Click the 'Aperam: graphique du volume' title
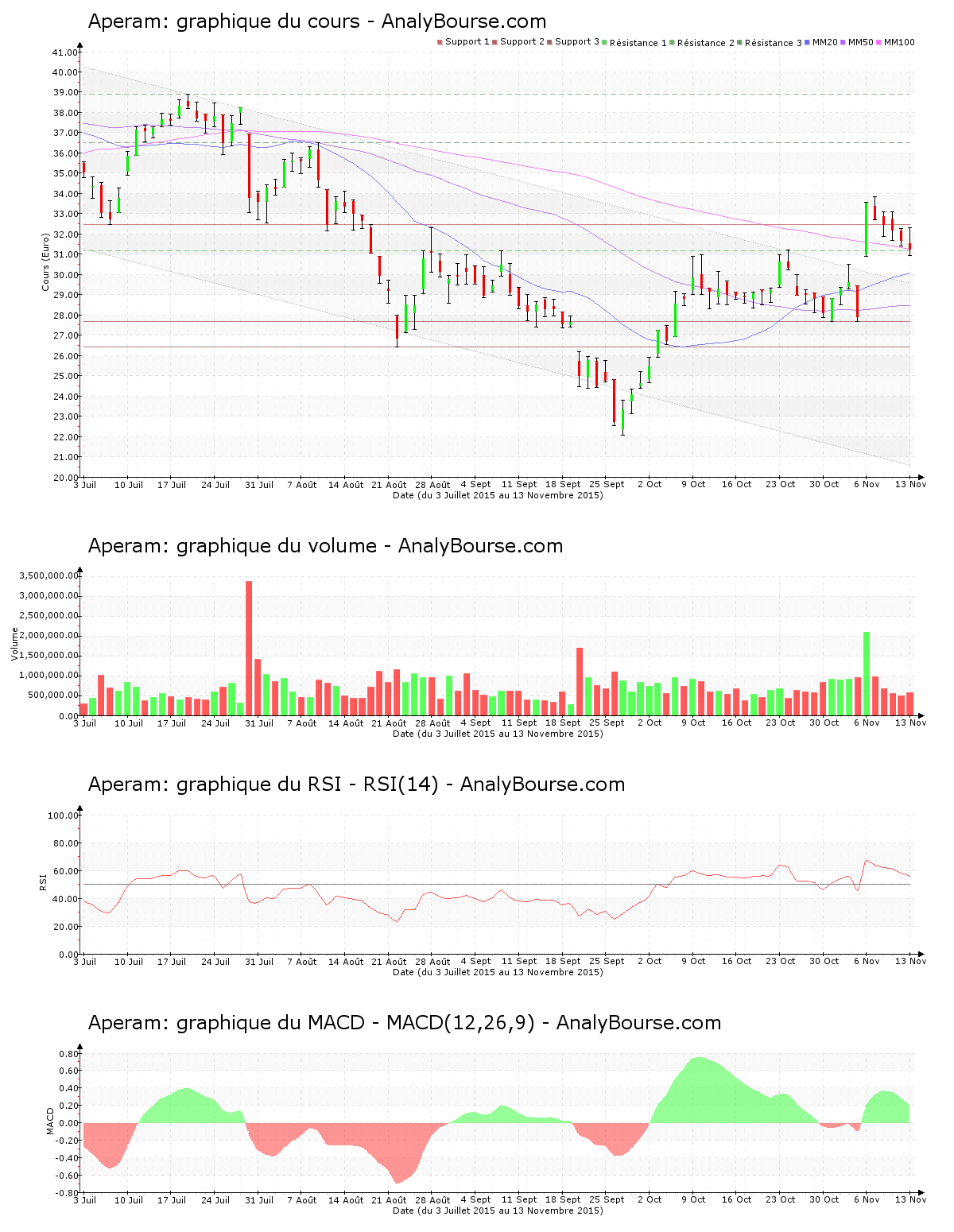This screenshot has width=954, height=1232. tap(325, 546)
